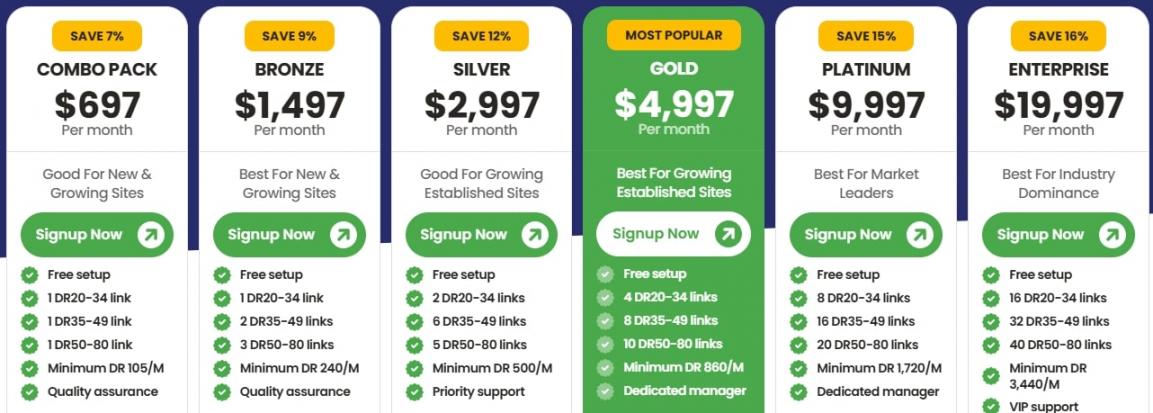The image size is (1153, 413).
Task: Select the Platinum $9,997 price
Action: coord(866,105)
